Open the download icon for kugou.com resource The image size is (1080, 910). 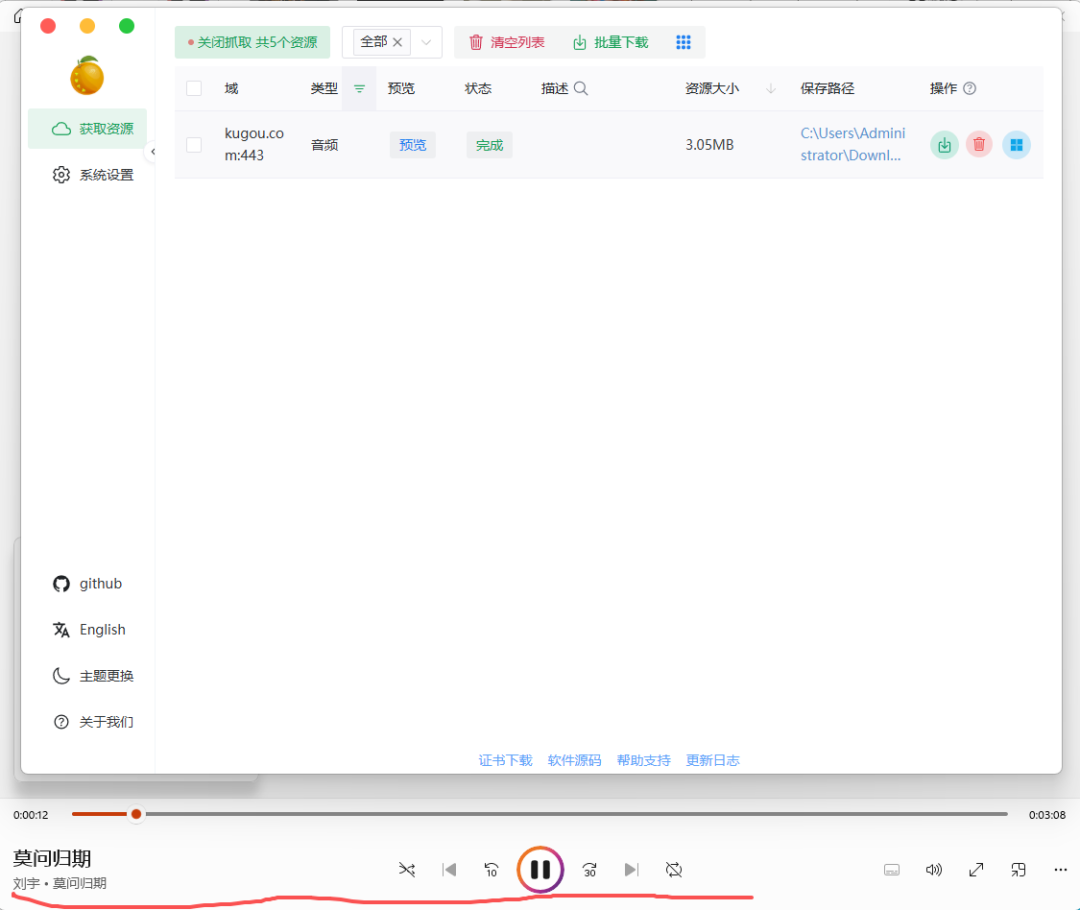tap(944, 144)
